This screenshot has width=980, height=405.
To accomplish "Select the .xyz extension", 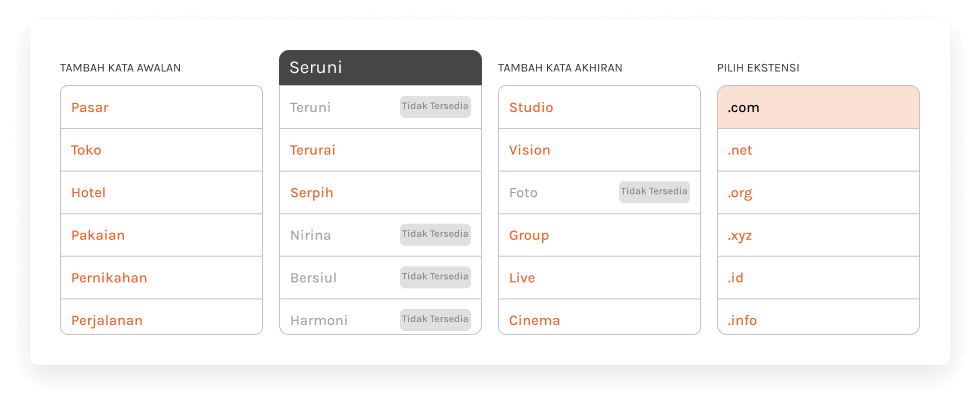I will (x=818, y=235).
